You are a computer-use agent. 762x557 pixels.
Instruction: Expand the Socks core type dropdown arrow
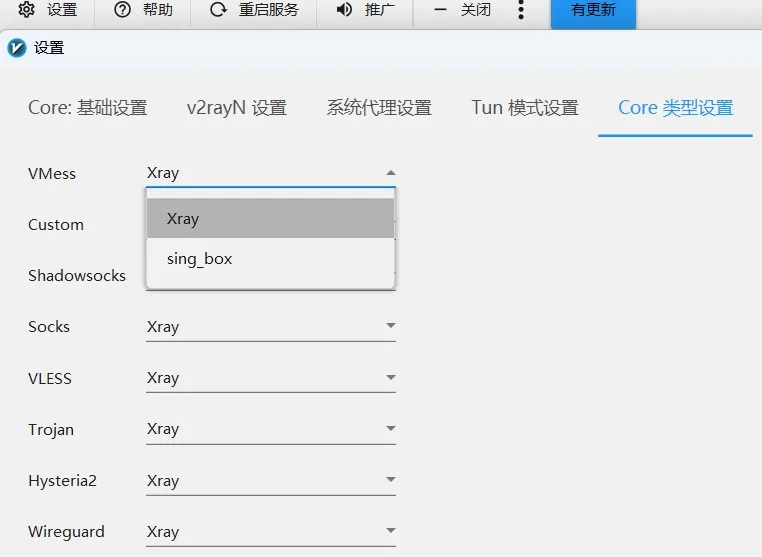point(390,325)
